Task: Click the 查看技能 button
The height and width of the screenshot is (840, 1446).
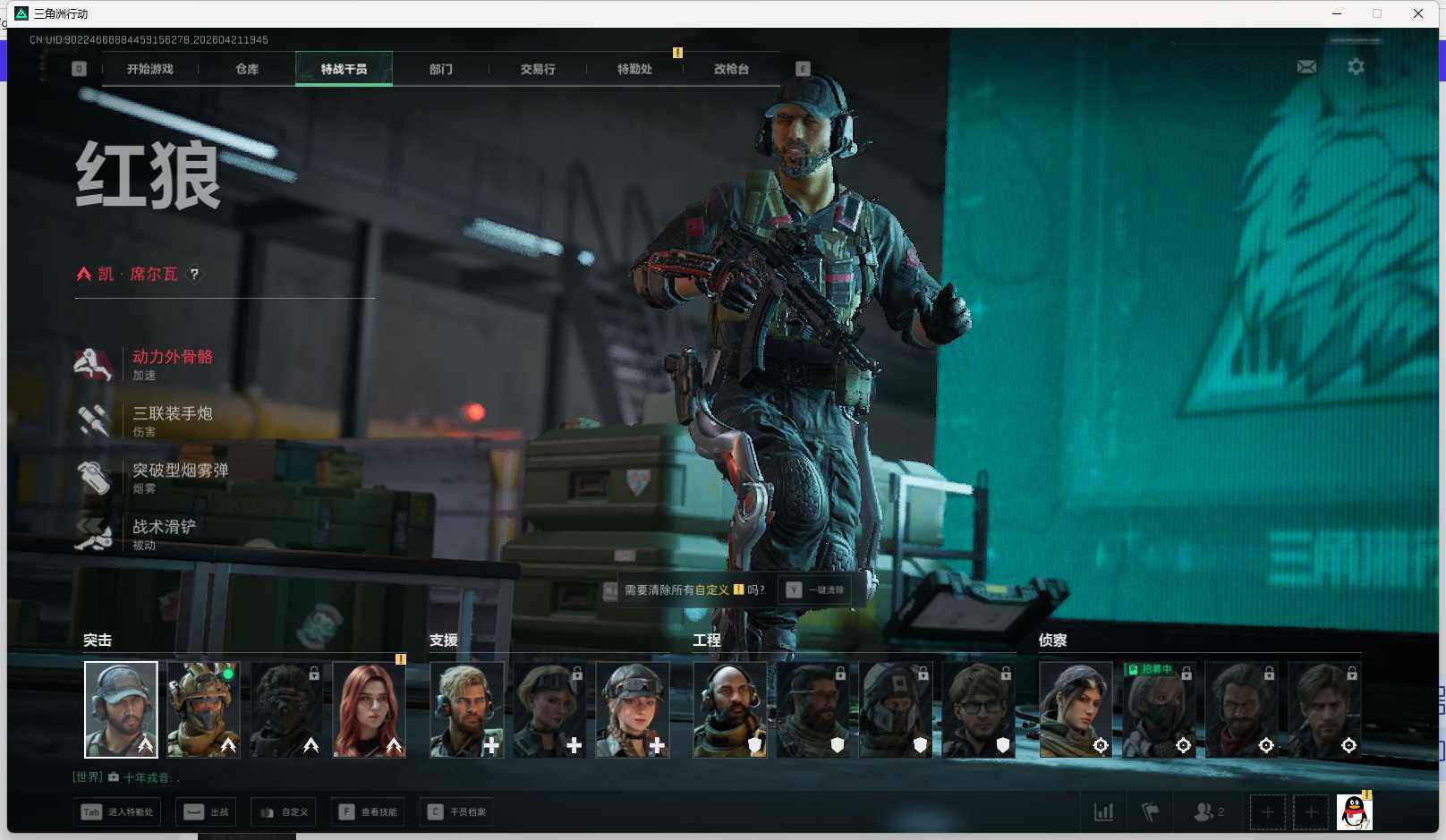Action: coord(368,812)
